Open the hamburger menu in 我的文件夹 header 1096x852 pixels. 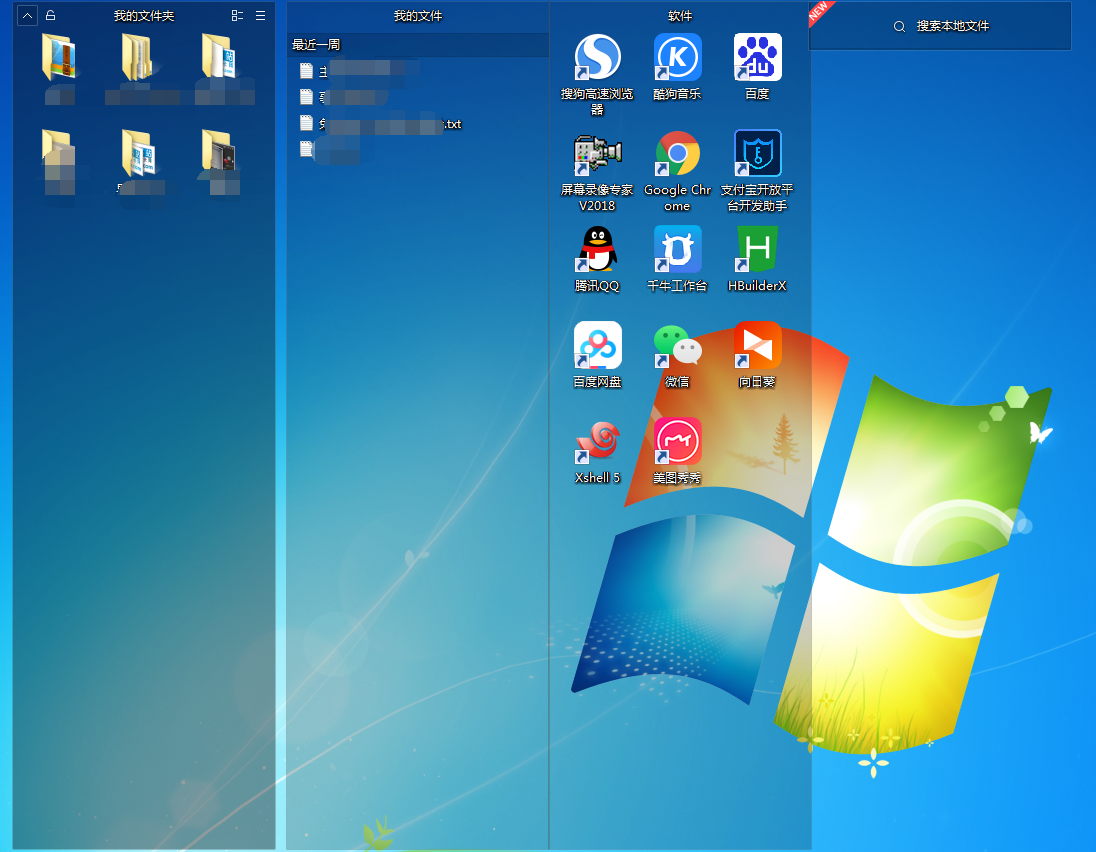pyautogui.click(x=261, y=15)
